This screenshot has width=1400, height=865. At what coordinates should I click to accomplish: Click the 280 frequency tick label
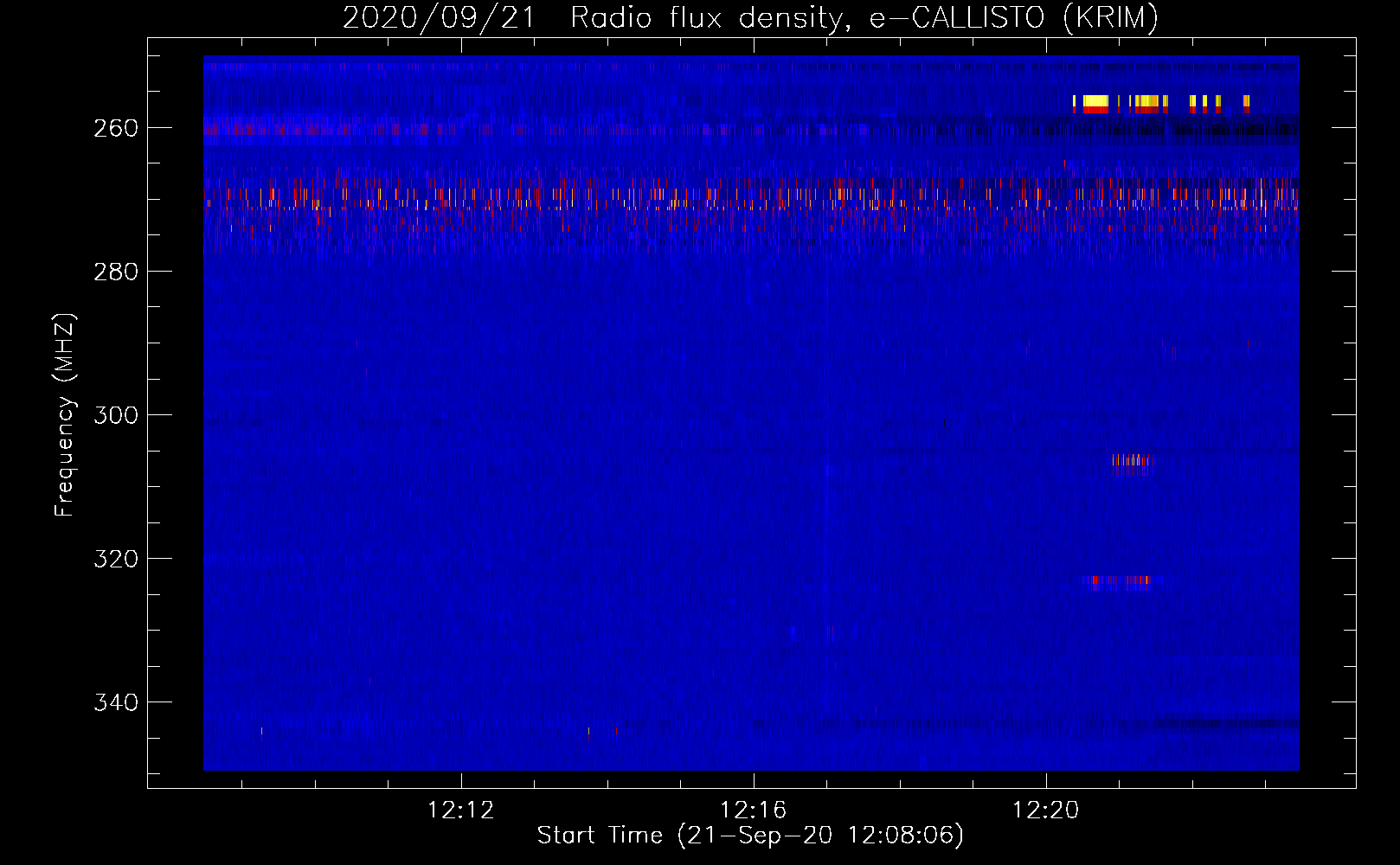point(116,272)
